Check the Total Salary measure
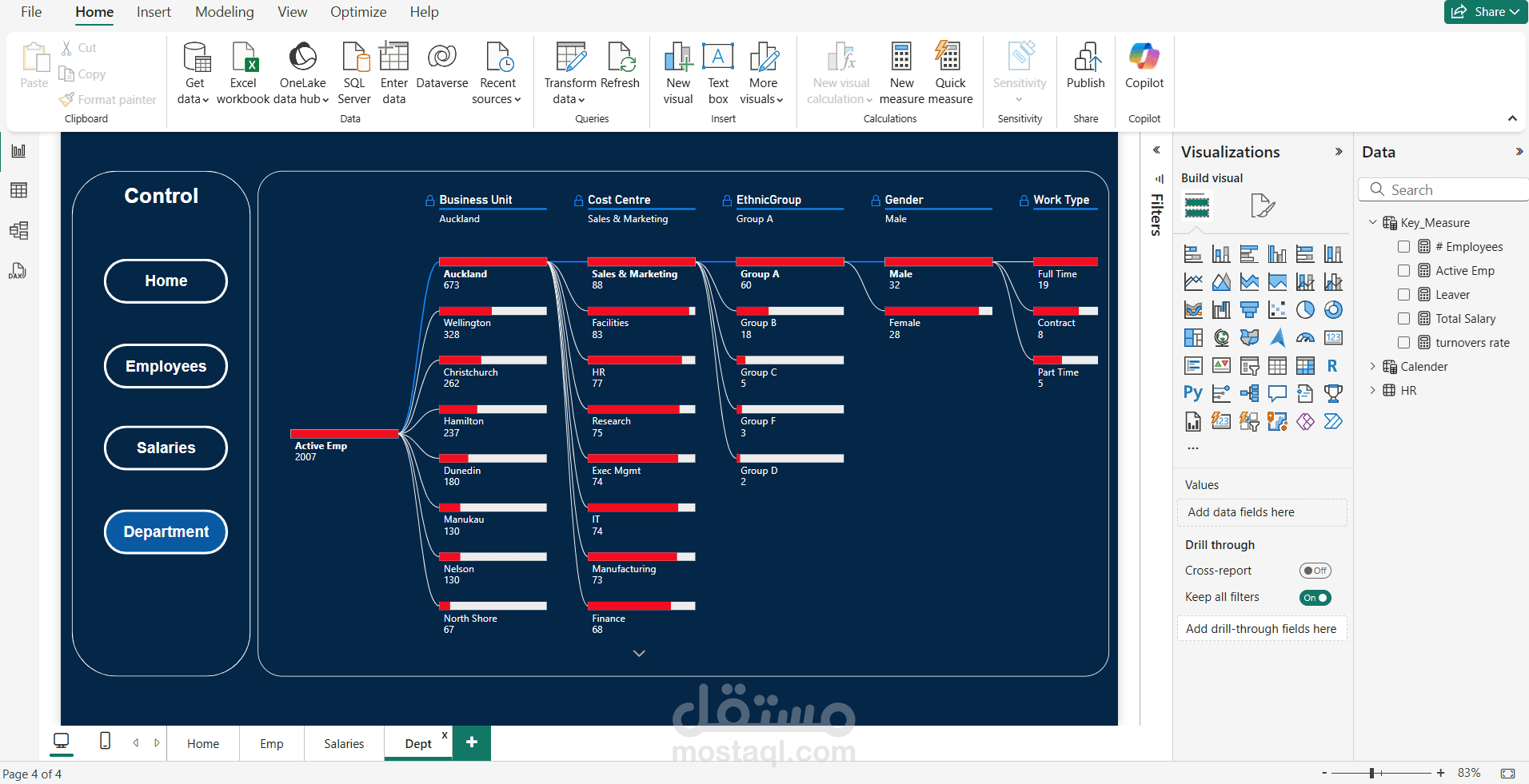The image size is (1529, 784). [x=1403, y=319]
